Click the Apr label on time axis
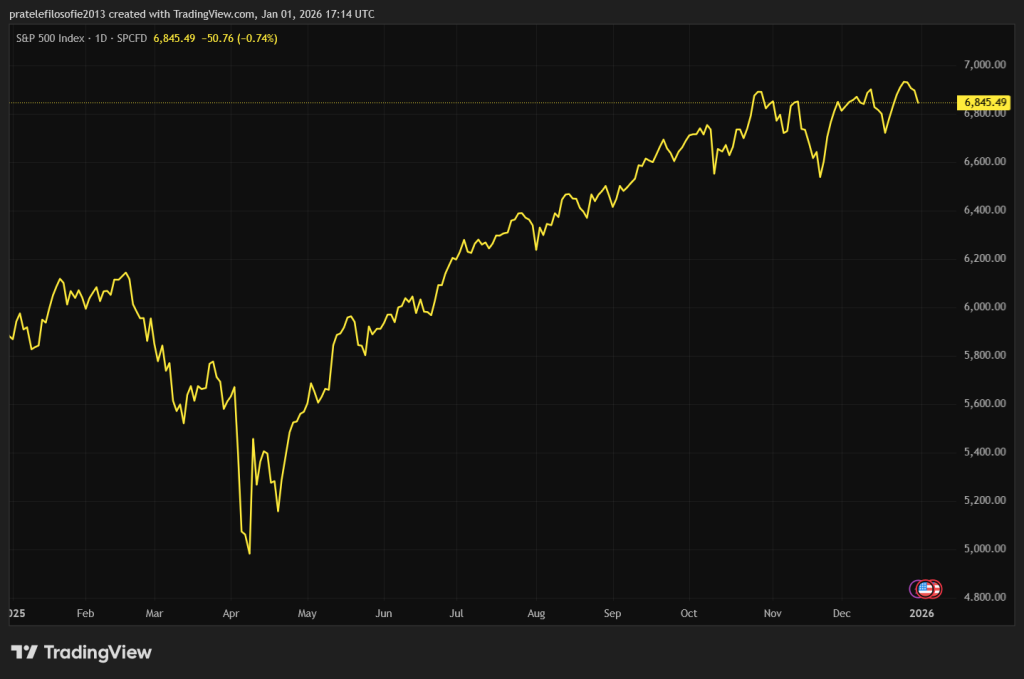This screenshot has width=1024, height=679. [231, 612]
